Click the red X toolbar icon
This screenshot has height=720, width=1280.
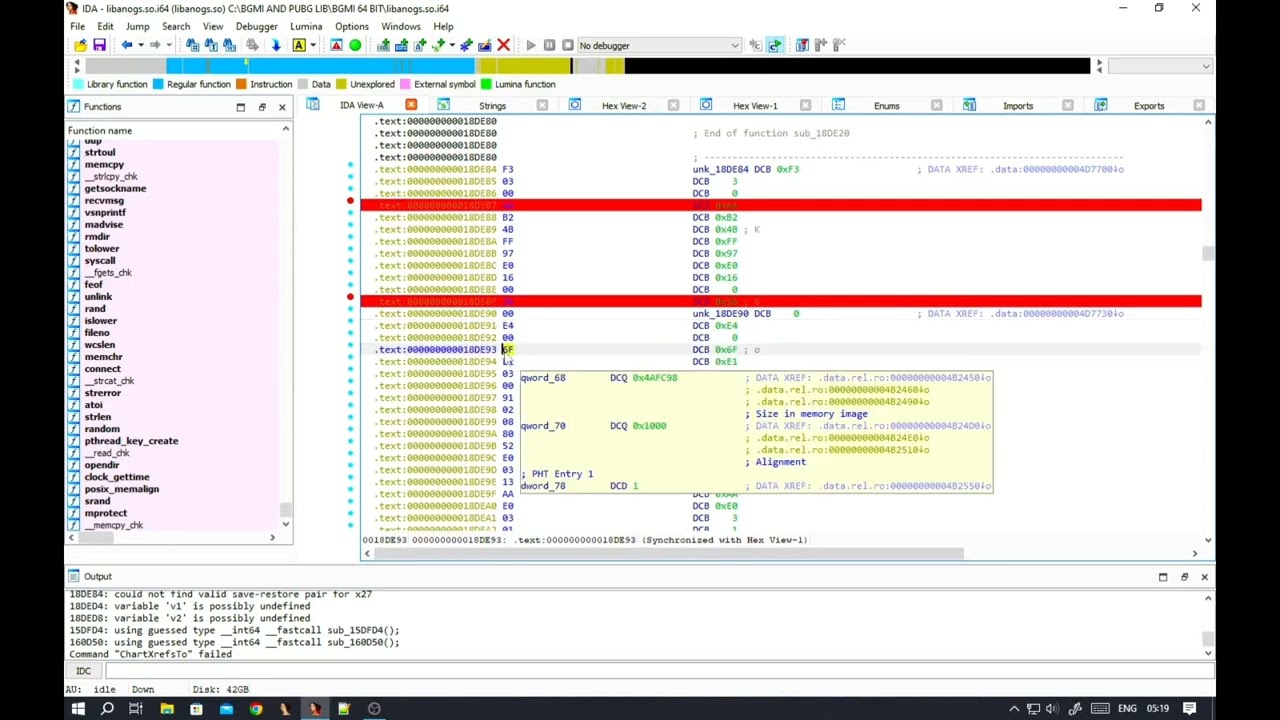(x=503, y=45)
